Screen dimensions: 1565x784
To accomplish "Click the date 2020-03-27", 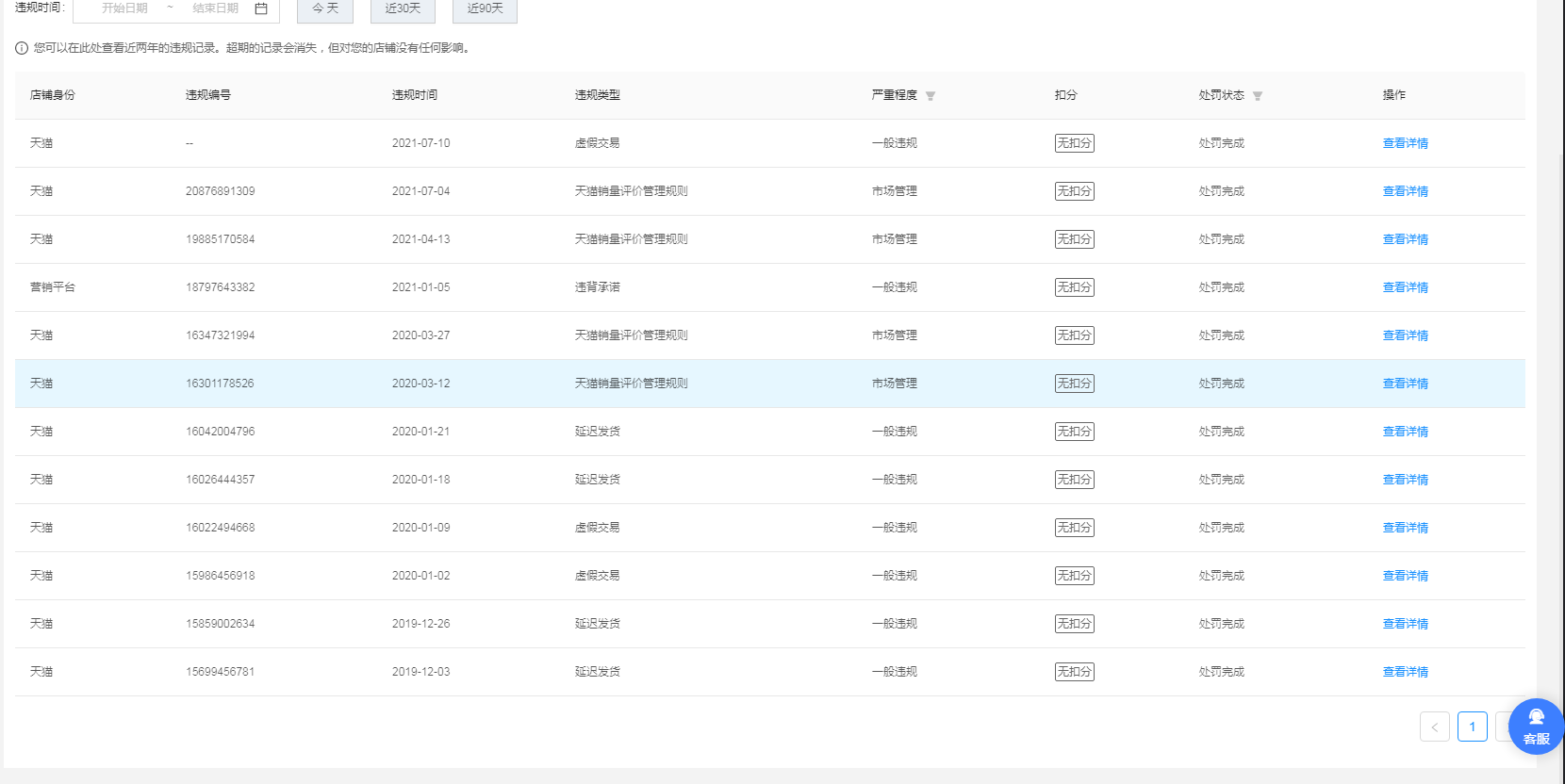I will (x=420, y=335).
